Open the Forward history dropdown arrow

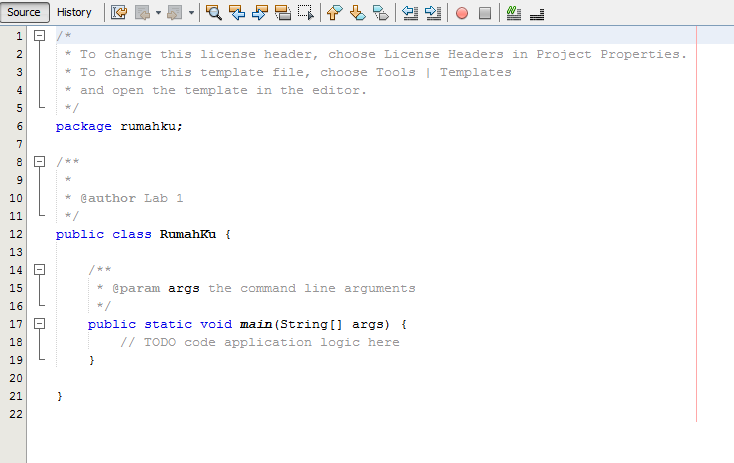point(191,13)
